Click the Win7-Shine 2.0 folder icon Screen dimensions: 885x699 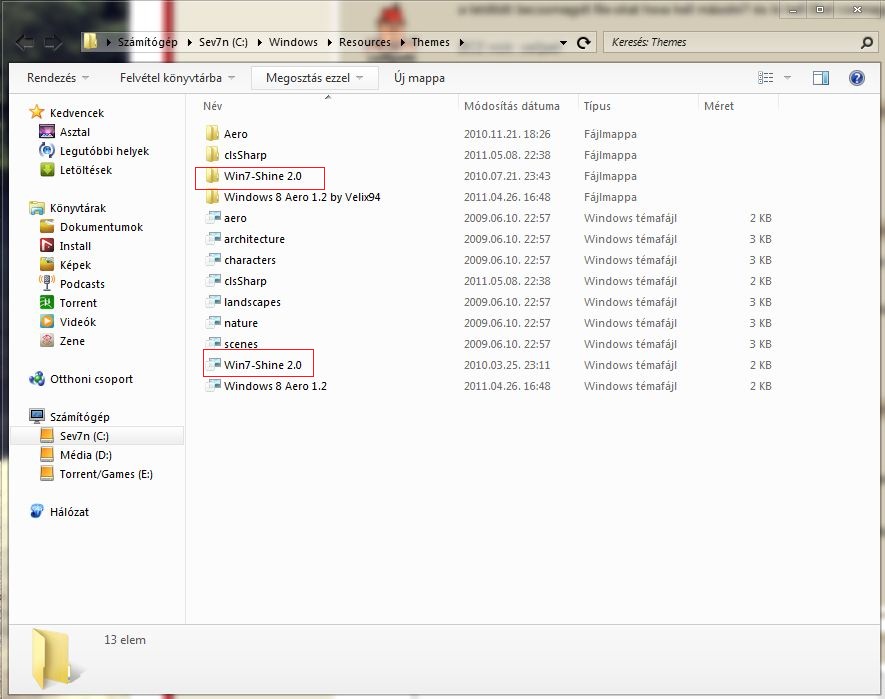pyautogui.click(x=212, y=176)
